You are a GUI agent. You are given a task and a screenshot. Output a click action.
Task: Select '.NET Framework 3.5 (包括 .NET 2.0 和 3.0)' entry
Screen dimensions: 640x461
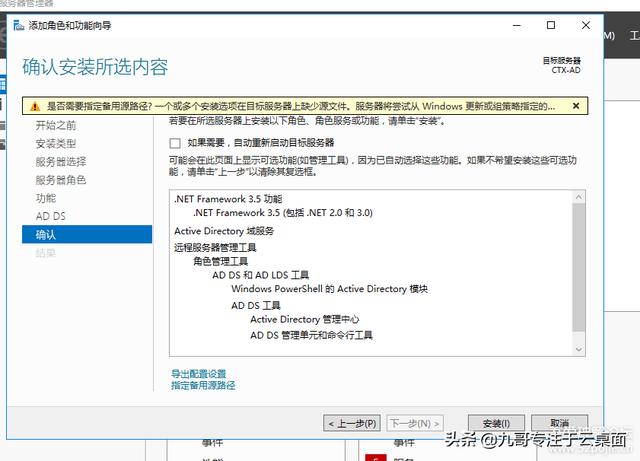coord(283,213)
